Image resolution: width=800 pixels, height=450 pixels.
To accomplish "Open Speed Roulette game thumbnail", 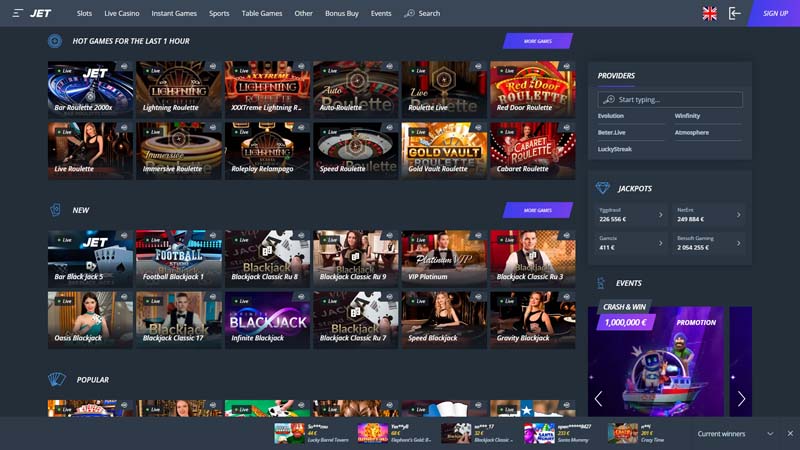I will click(356, 151).
